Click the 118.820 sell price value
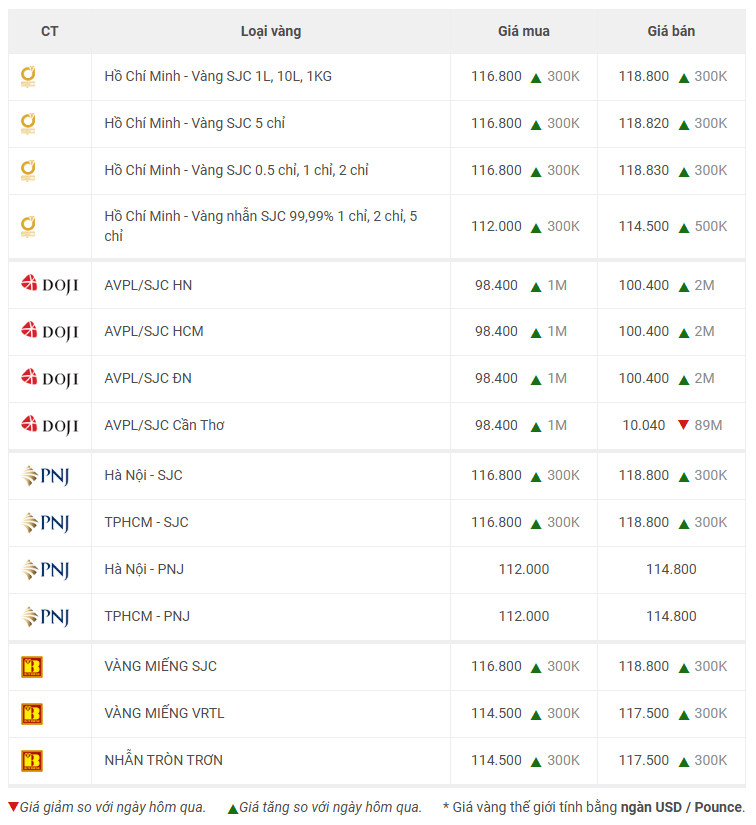The height and width of the screenshot is (825, 756). pyautogui.click(x=644, y=124)
